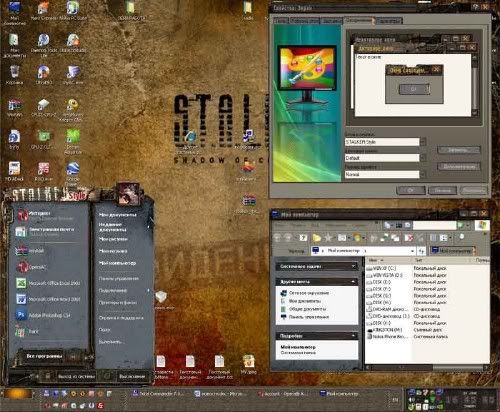Open Окна и кнопки style dropdown

[423, 142]
